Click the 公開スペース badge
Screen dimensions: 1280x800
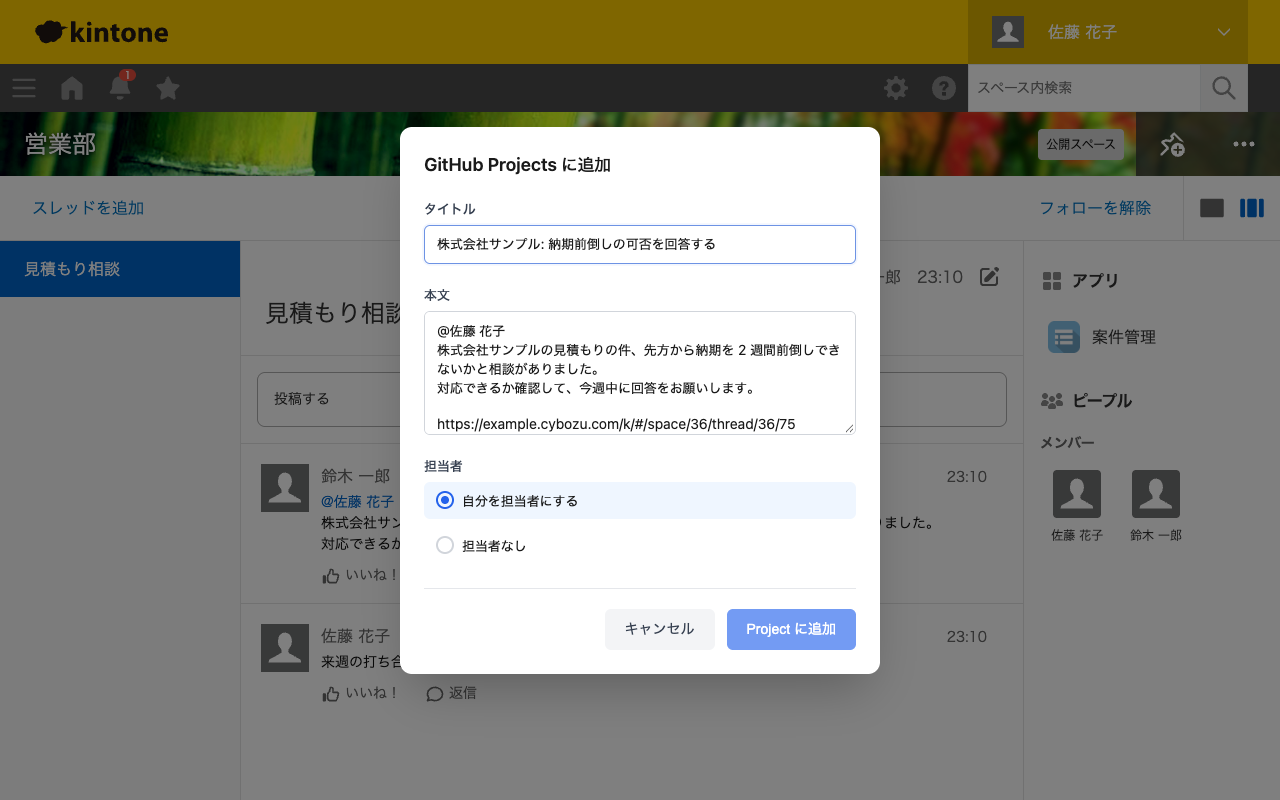(1081, 144)
